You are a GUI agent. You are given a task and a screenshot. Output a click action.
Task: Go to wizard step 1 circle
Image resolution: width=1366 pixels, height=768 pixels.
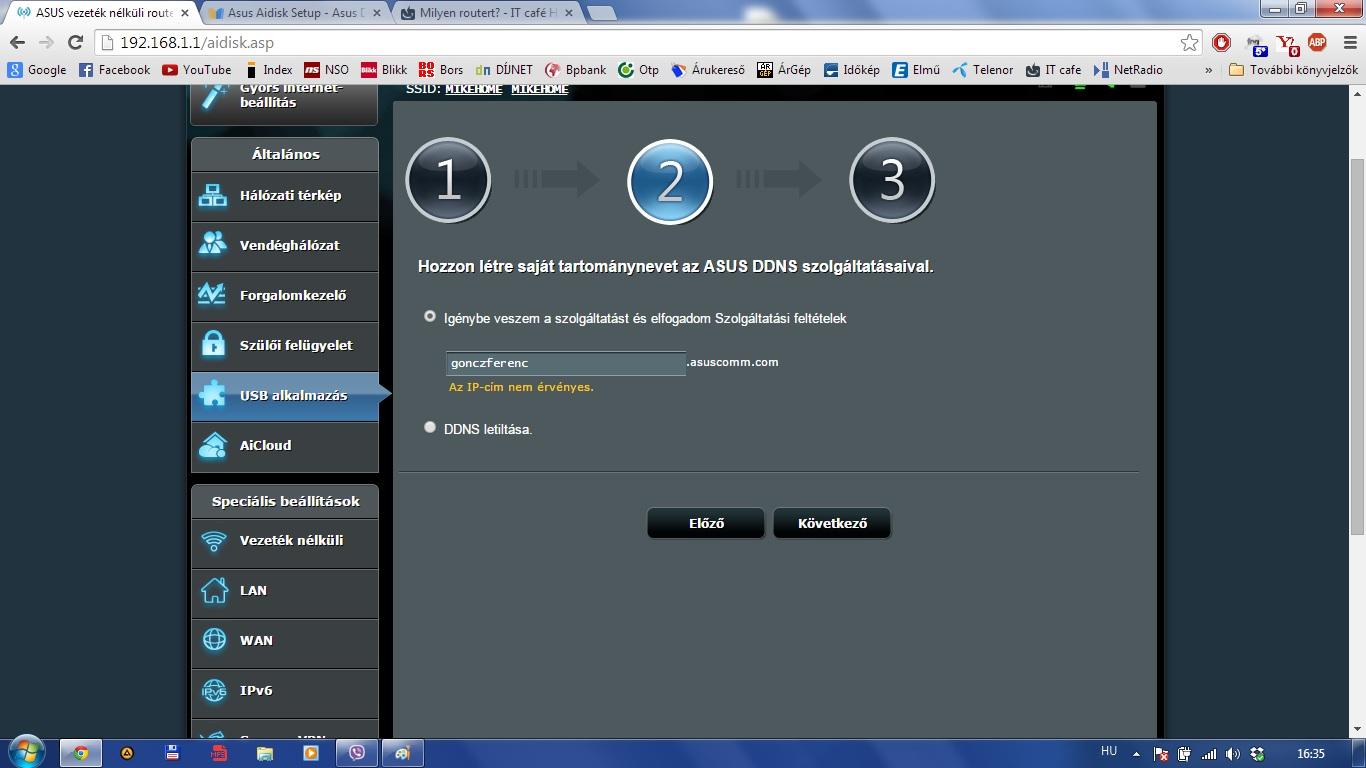[448, 180]
